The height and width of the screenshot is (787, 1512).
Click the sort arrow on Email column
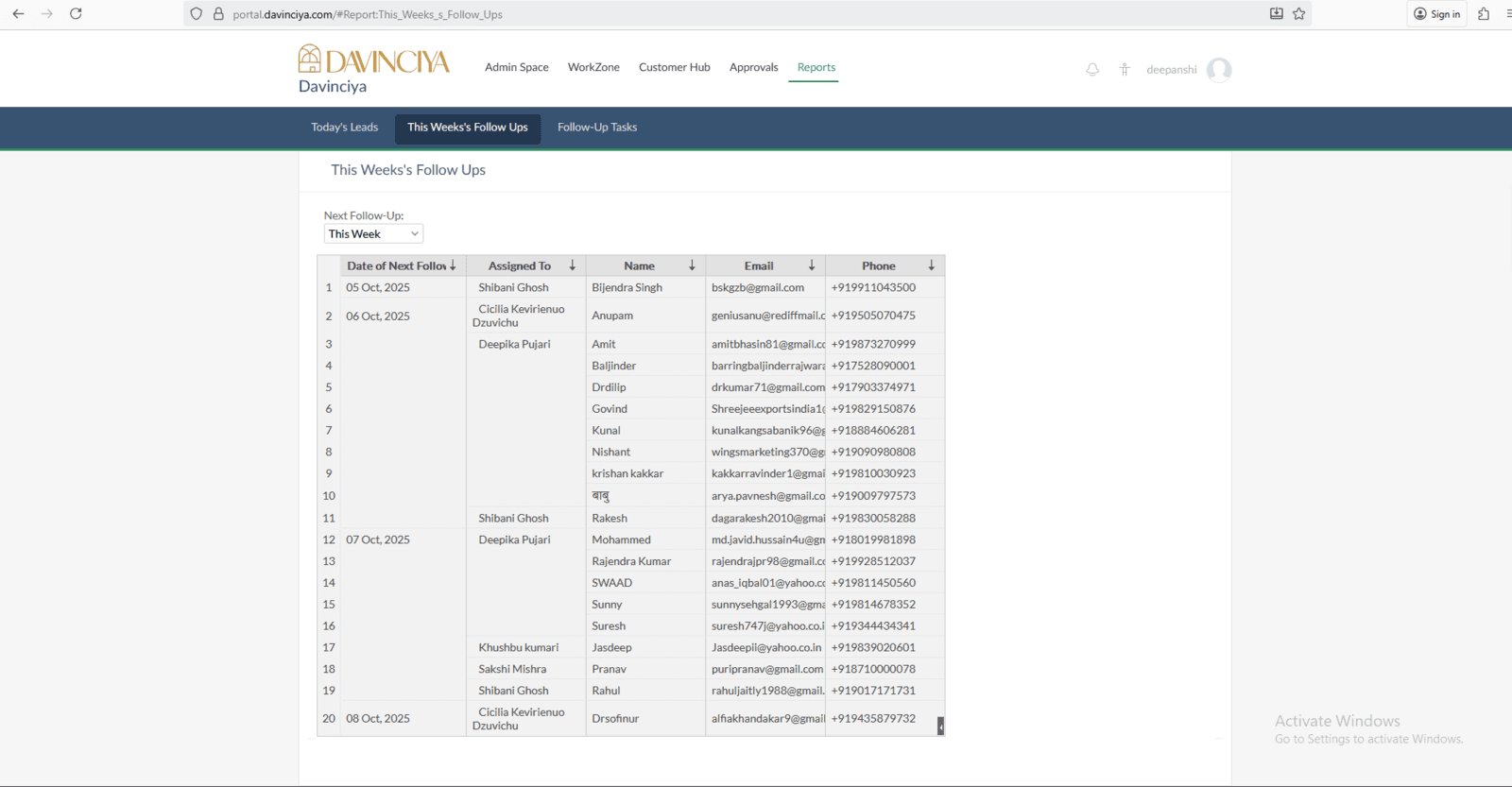[812, 266]
